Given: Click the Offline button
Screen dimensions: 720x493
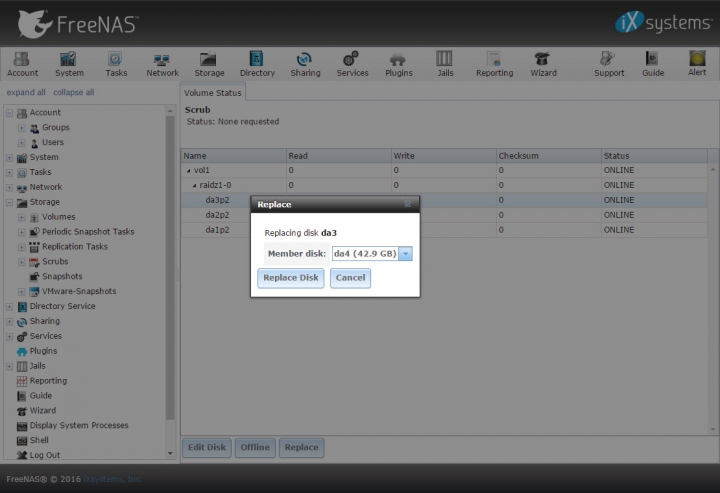Looking at the screenshot, I should (x=255, y=448).
